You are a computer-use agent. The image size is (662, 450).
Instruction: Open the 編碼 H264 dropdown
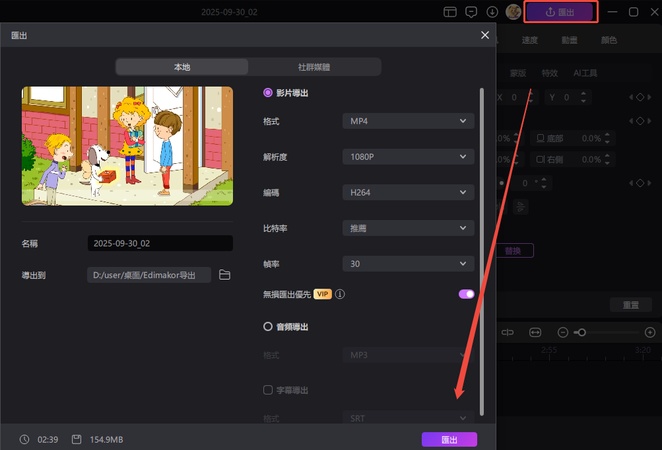click(408, 192)
